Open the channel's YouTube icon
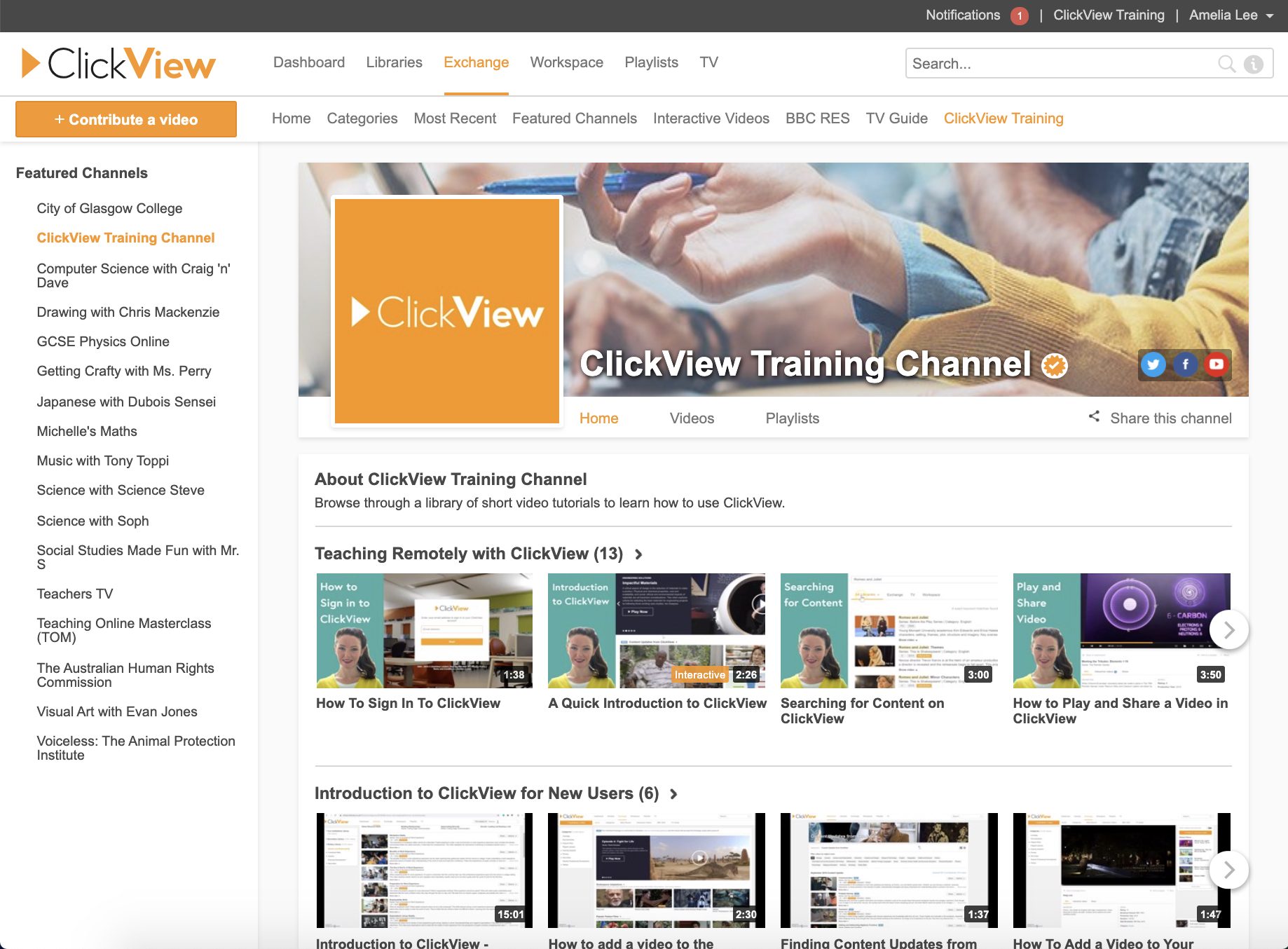This screenshot has height=949, width=1288. click(x=1217, y=364)
